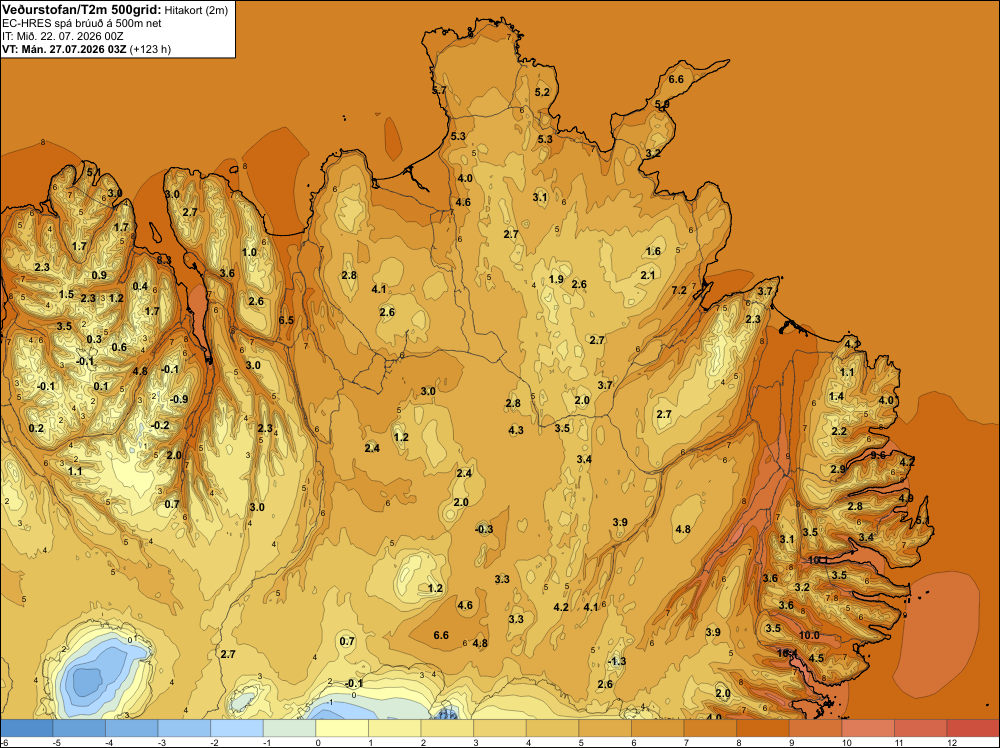Click the legend swatch between 8 and 9

click(x=763, y=728)
